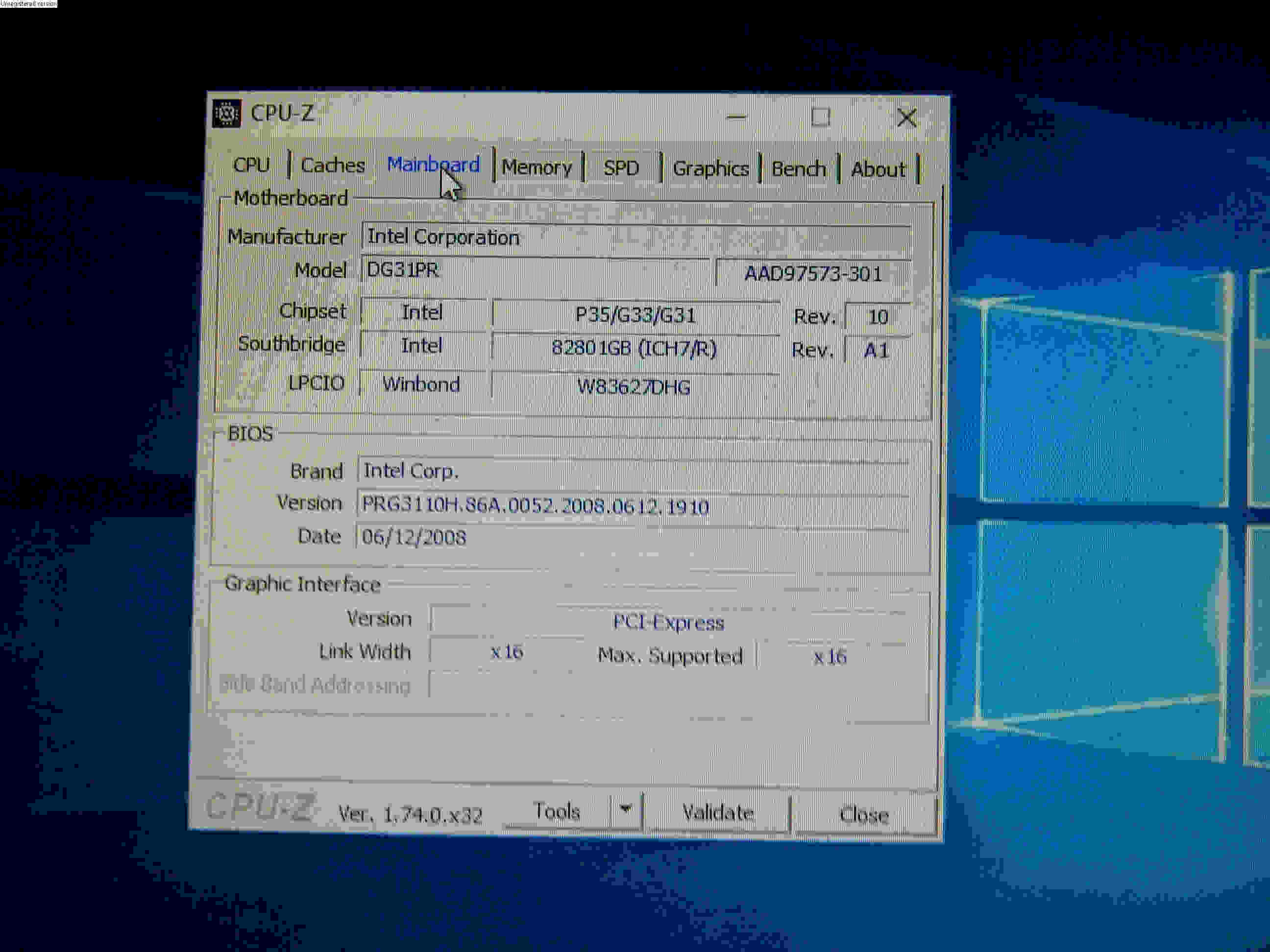1270x952 pixels.
Task: Open the Bench tab
Action: pos(799,169)
